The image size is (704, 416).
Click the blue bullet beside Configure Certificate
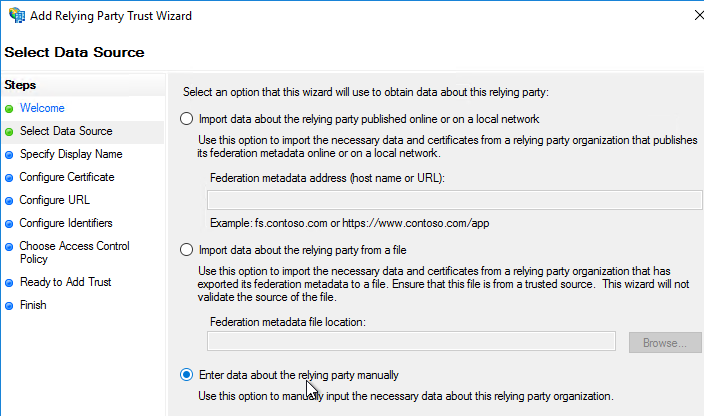tap(9, 178)
